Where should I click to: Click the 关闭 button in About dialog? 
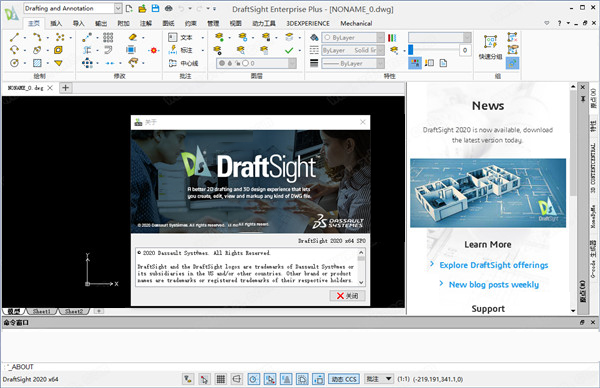[x=347, y=296]
